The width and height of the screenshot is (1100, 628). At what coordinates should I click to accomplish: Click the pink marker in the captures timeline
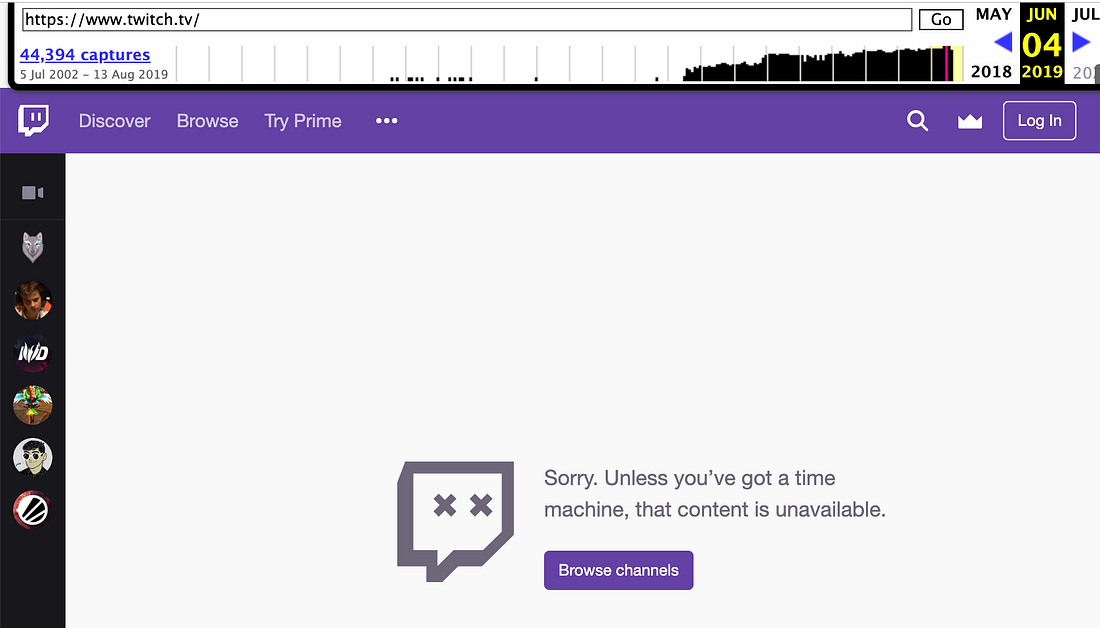click(947, 63)
